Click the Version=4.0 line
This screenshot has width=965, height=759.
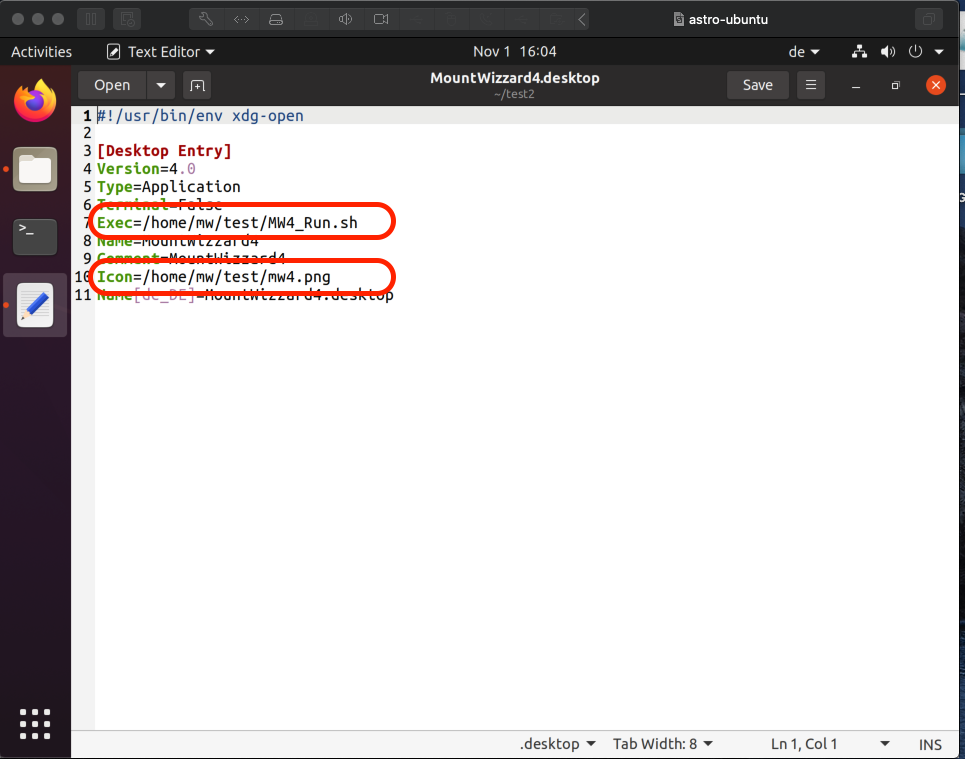(x=146, y=169)
